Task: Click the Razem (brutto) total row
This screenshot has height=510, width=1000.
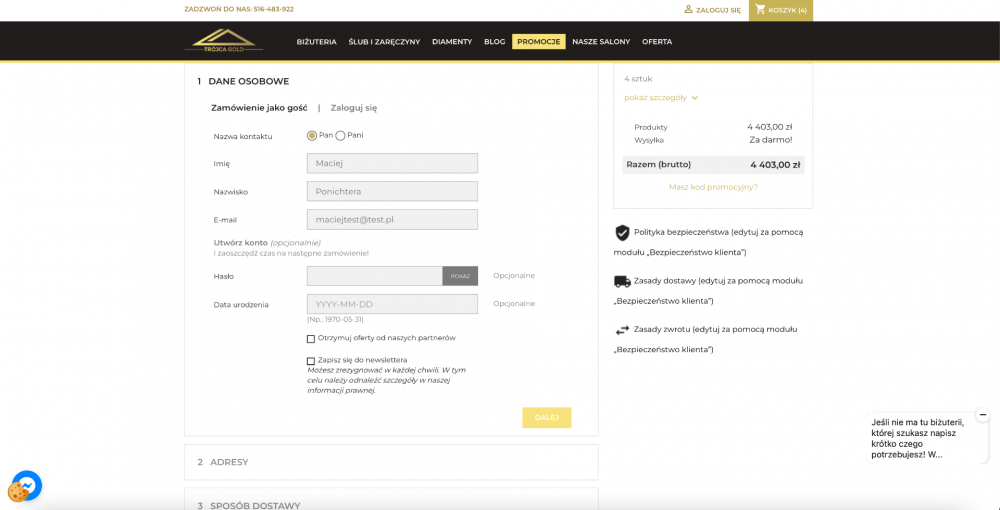Action: [713, 164]
